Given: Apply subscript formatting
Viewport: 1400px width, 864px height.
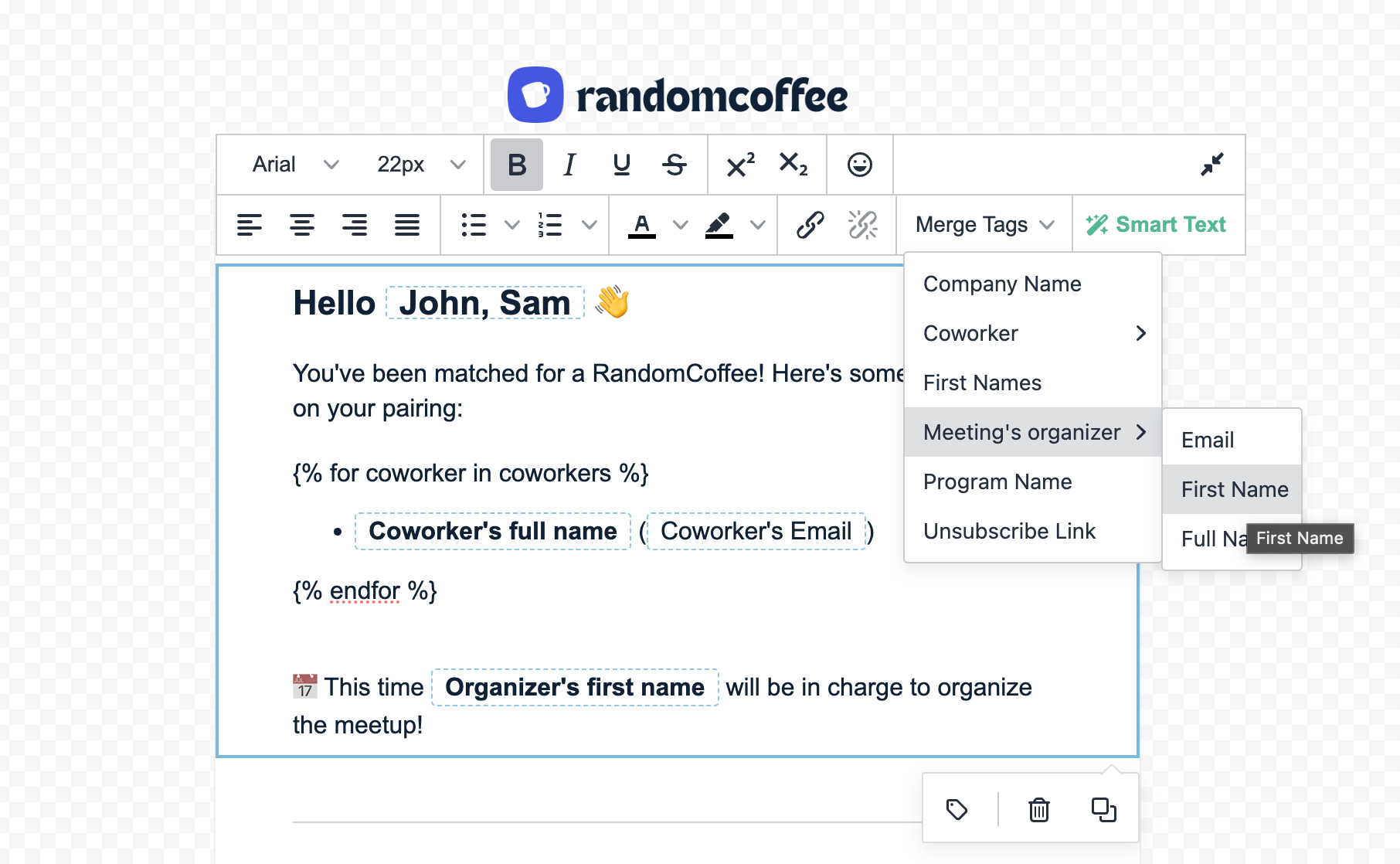Looking at the screenshot, I should coord(793,165).
